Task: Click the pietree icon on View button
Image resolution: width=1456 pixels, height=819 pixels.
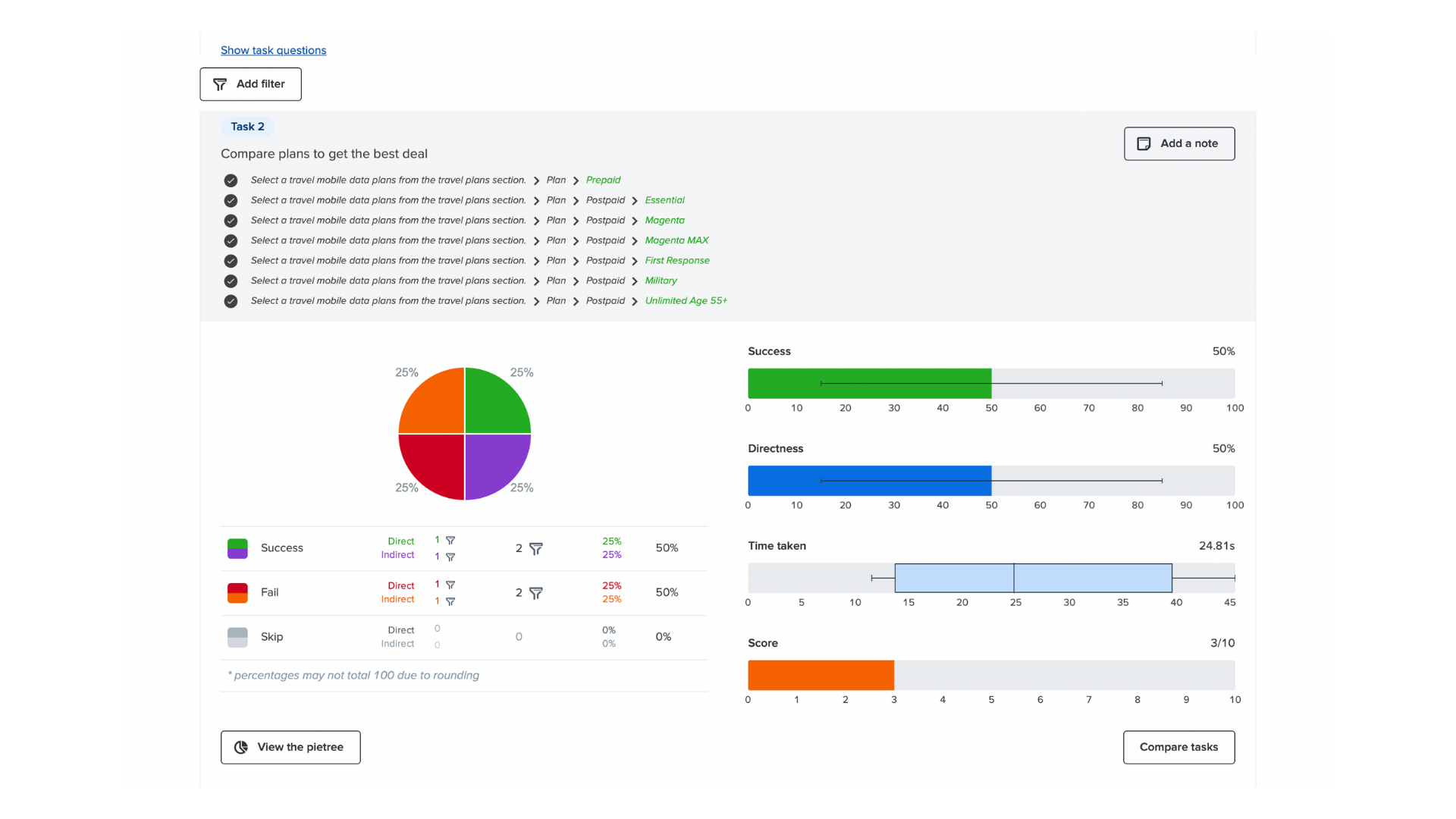Action: tap(241, 748)
